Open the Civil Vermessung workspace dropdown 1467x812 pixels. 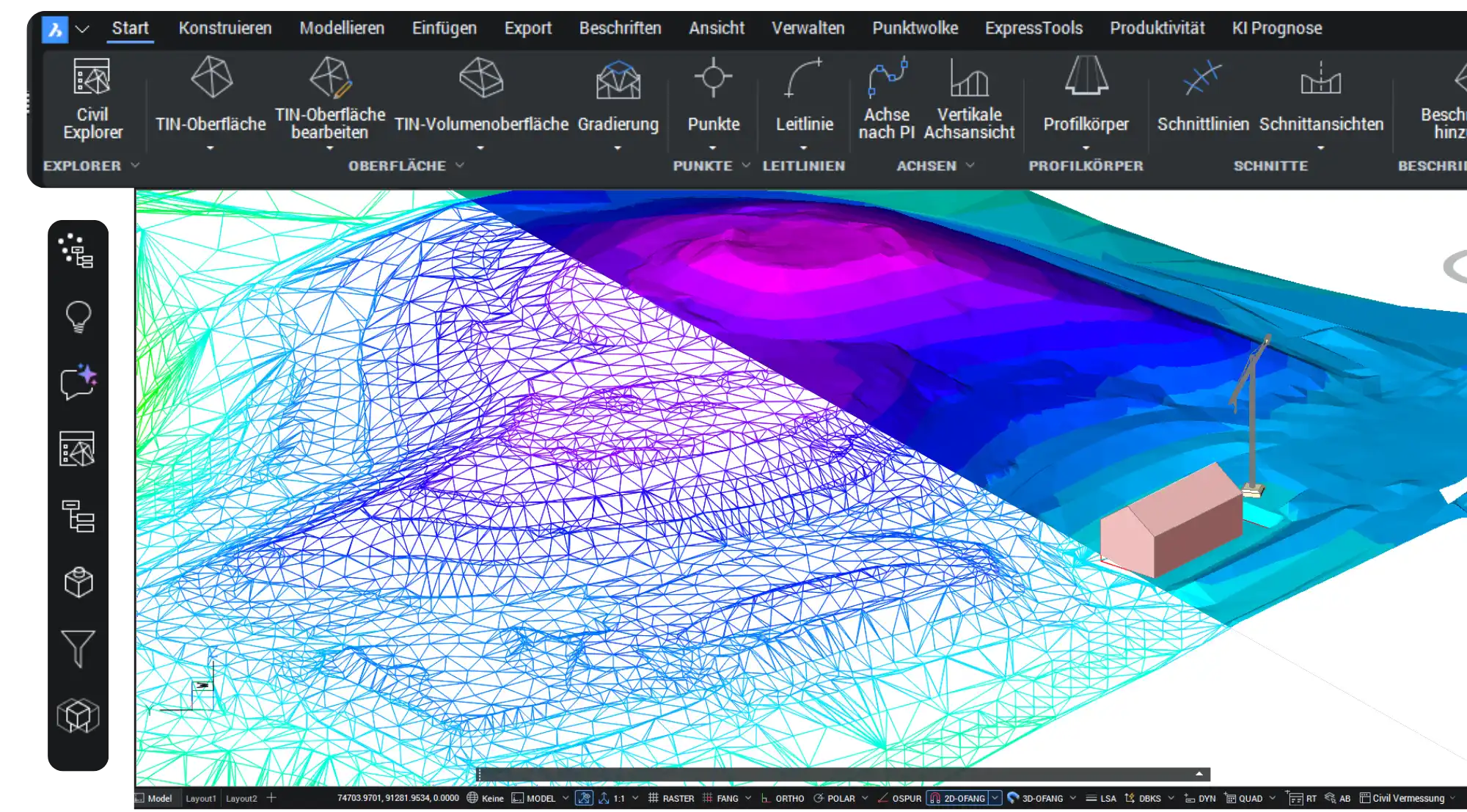(x=1452, y=798)
